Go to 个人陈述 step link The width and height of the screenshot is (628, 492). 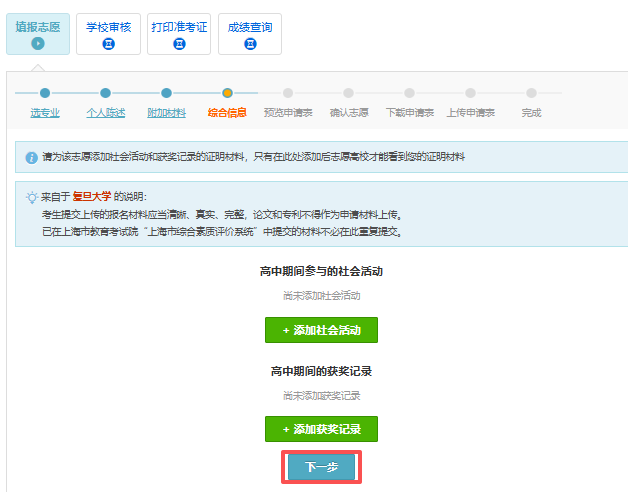point(106,113)
